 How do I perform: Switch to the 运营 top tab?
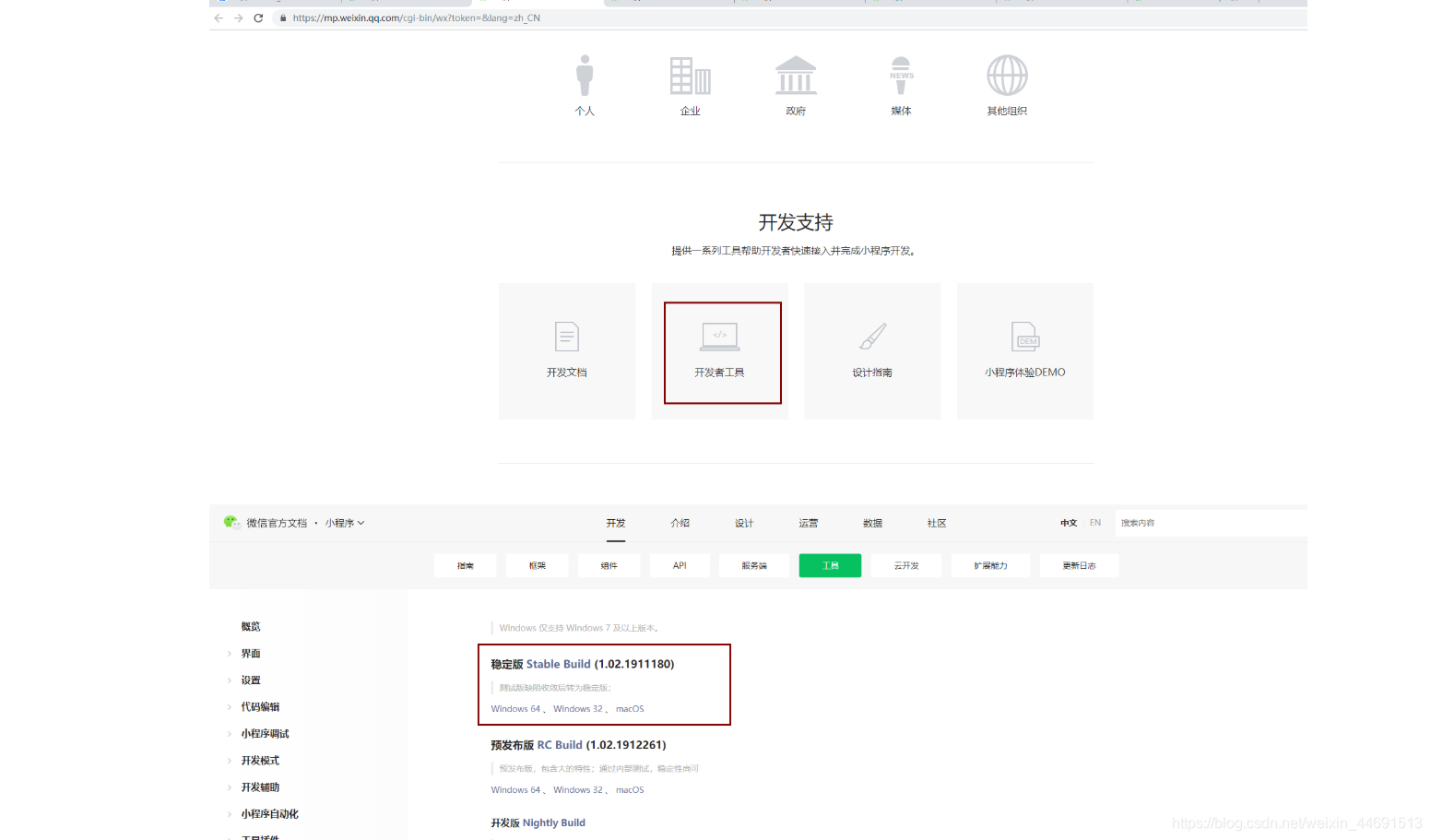pyautogui.click(x=809, y=523)
